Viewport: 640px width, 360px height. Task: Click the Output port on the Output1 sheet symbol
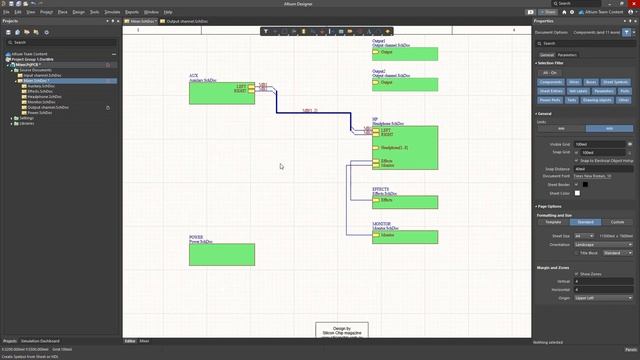(376, 52)
